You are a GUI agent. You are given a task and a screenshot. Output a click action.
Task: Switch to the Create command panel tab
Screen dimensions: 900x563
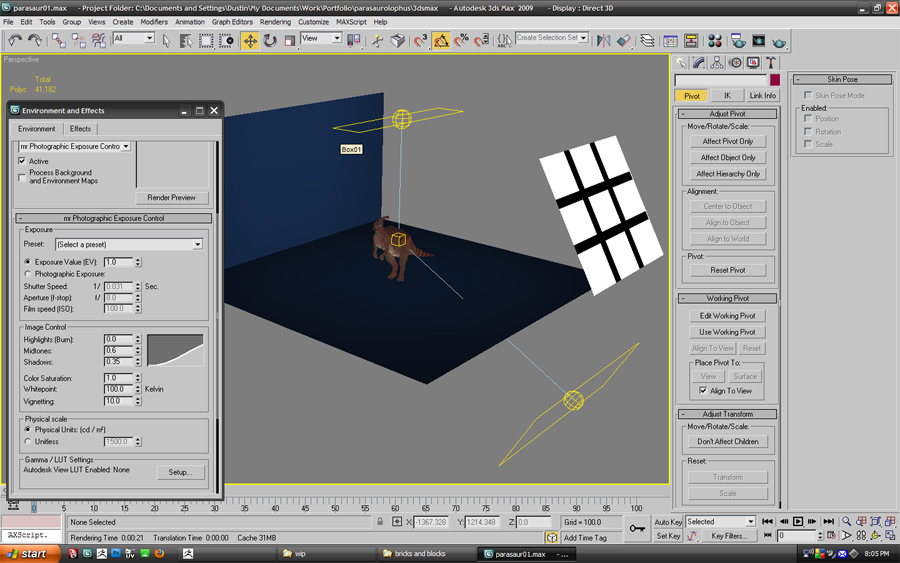pyautogui.click(x=681, y=63)
